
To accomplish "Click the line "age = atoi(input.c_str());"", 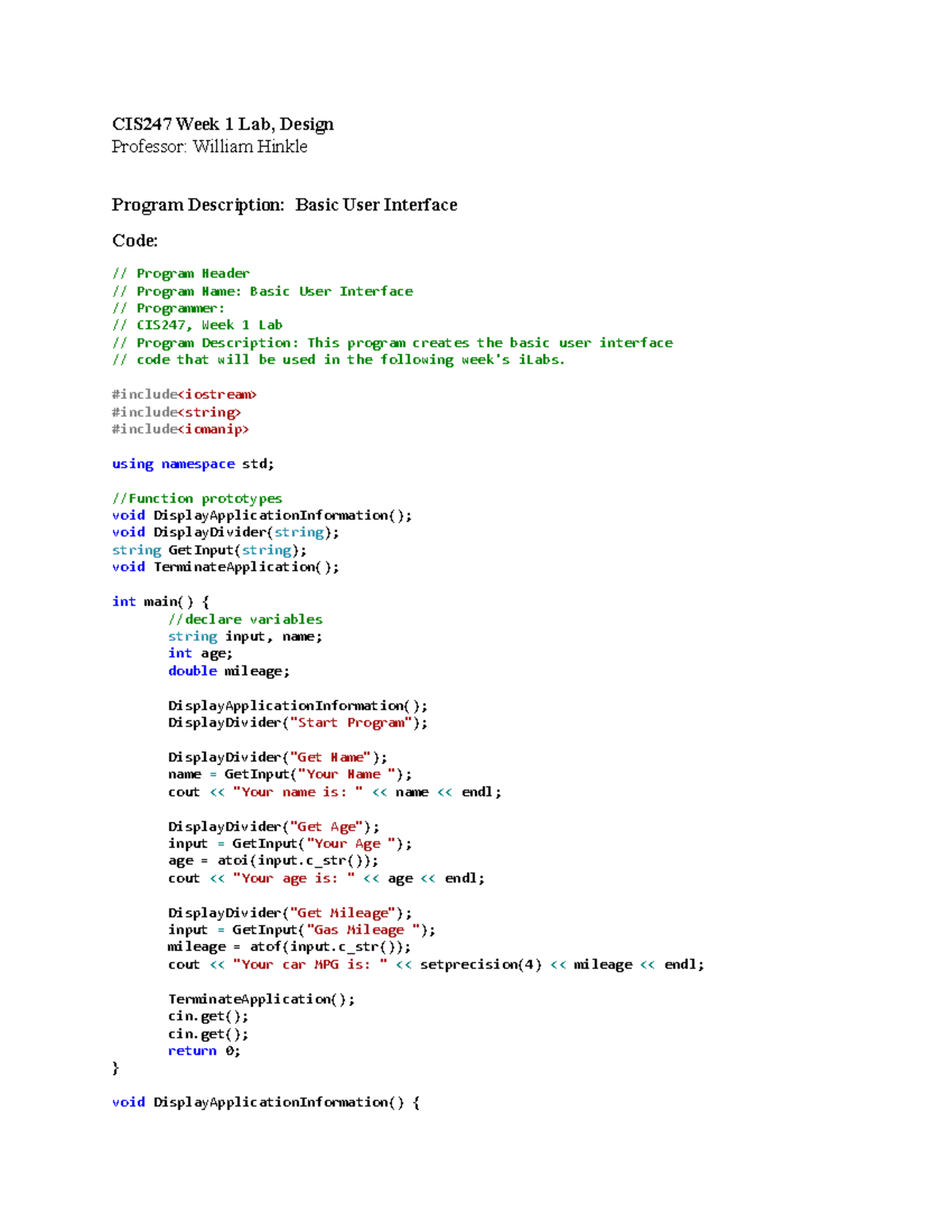I will pyautogui.click(x=274, y=861).
